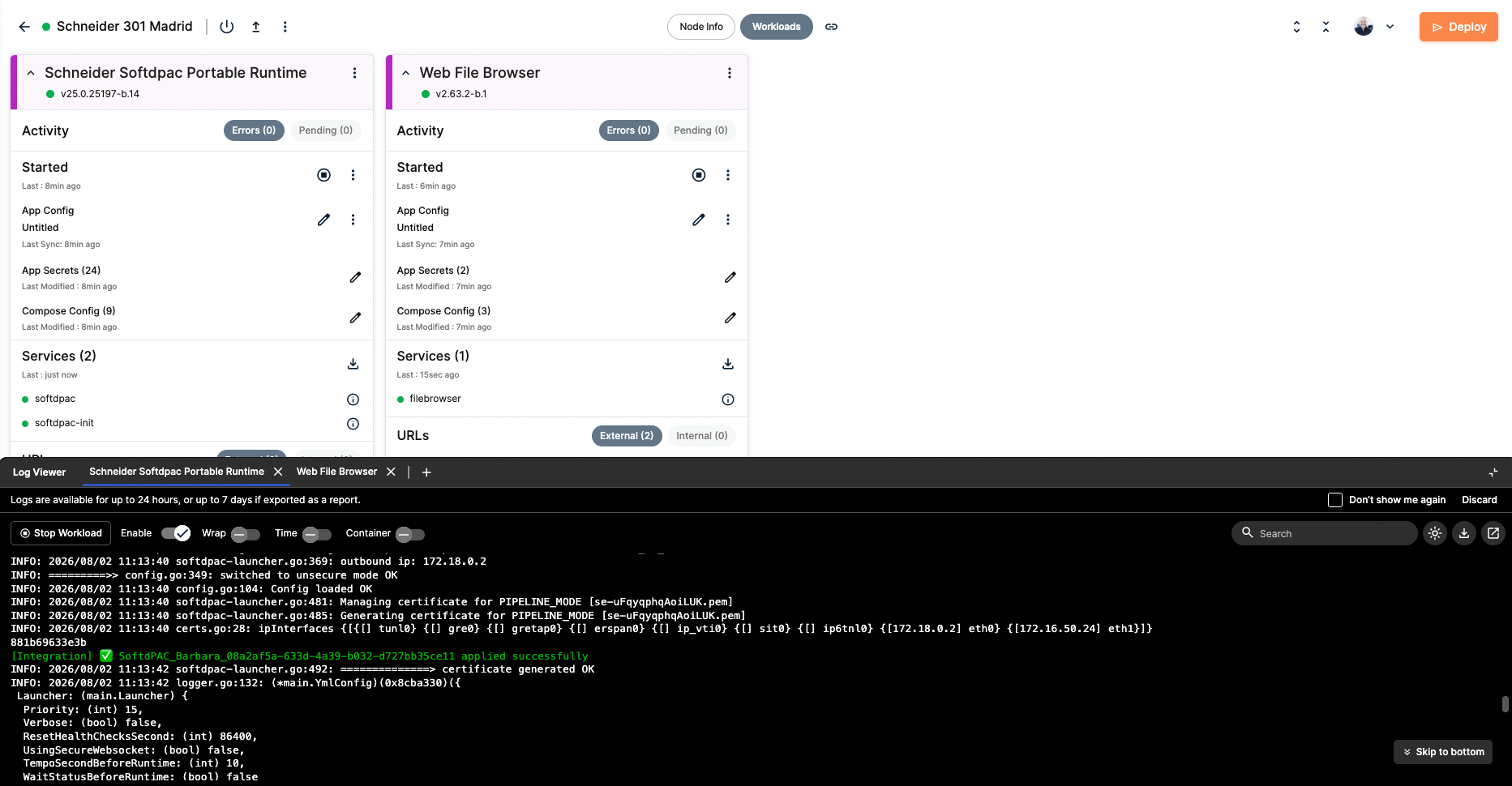The width and height of the screenshot is (1512, 786).
Task: Open App Config menu in Web File Browser
Action: click(728, 220)
